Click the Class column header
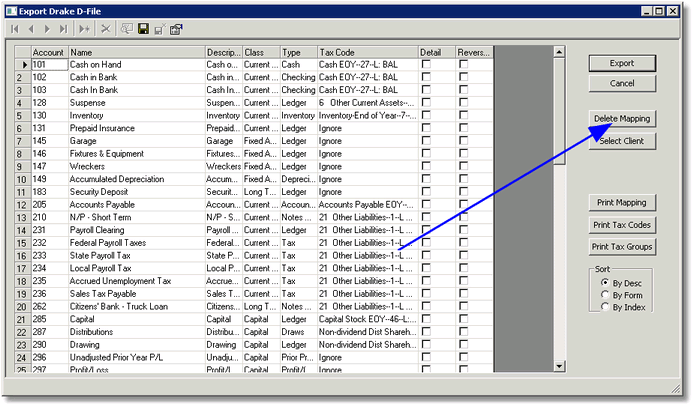 pos(261,52)
